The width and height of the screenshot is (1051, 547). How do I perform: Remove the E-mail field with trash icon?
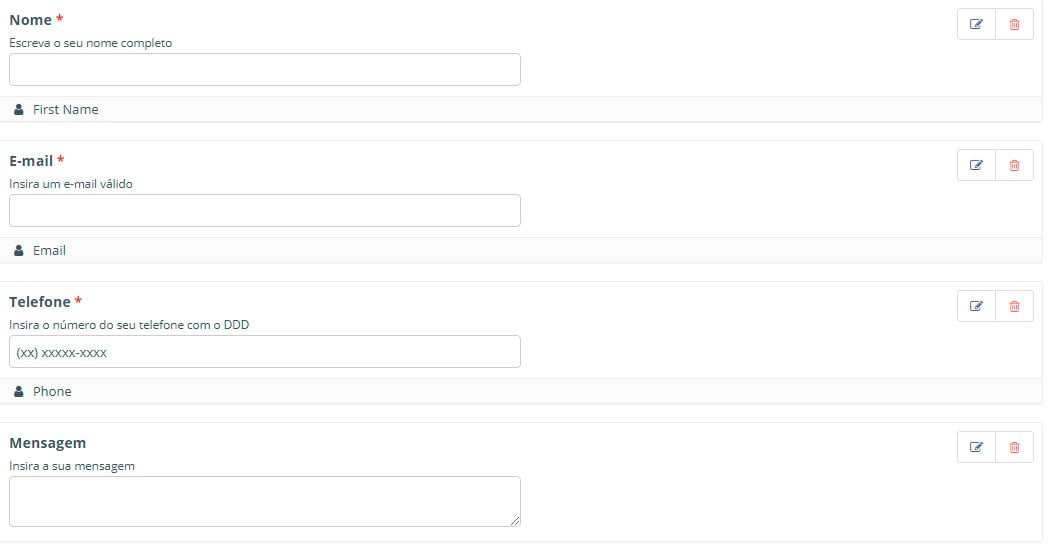tap(1014, 166)
